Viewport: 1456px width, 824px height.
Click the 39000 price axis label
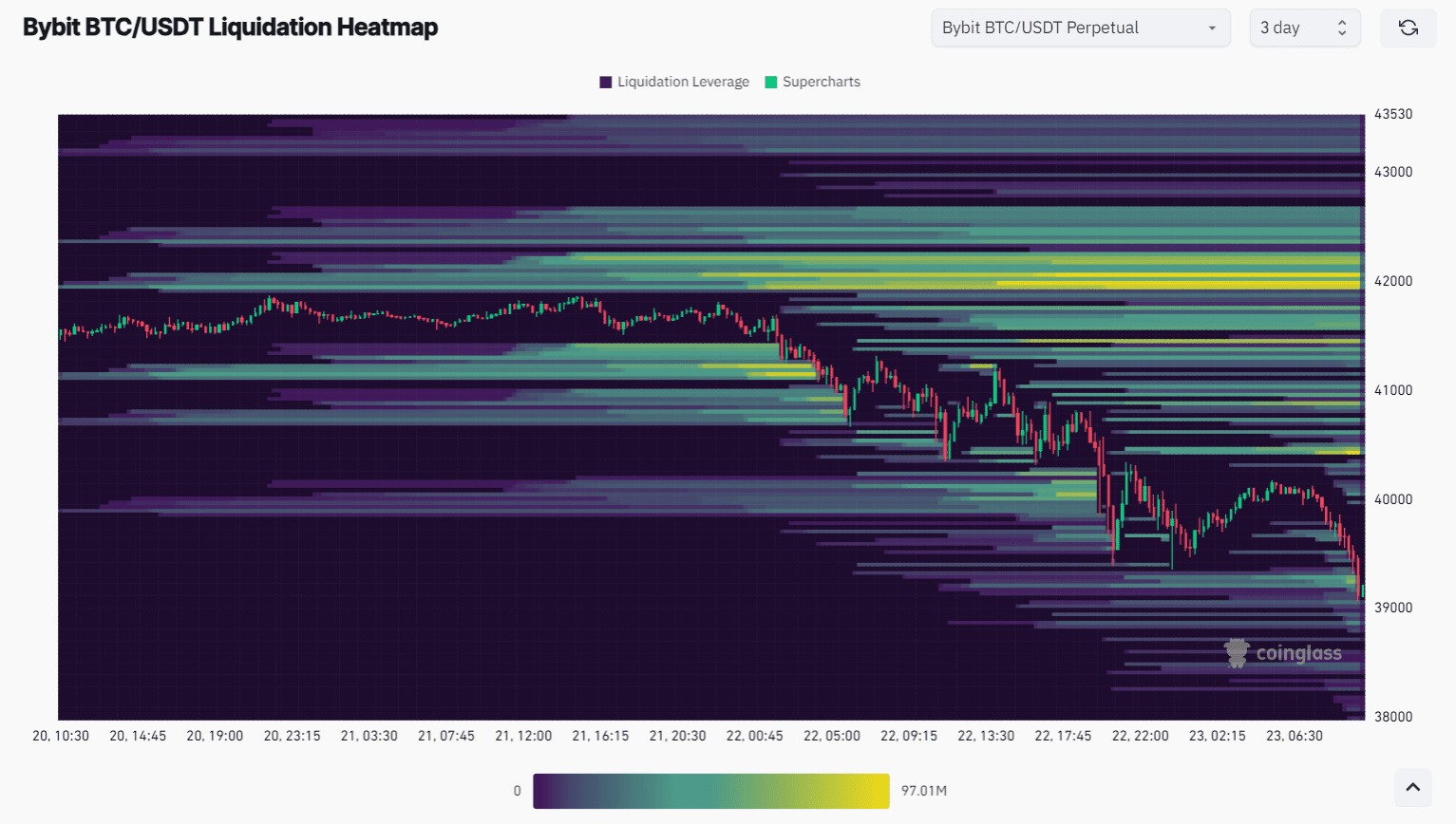[1393, 608]
